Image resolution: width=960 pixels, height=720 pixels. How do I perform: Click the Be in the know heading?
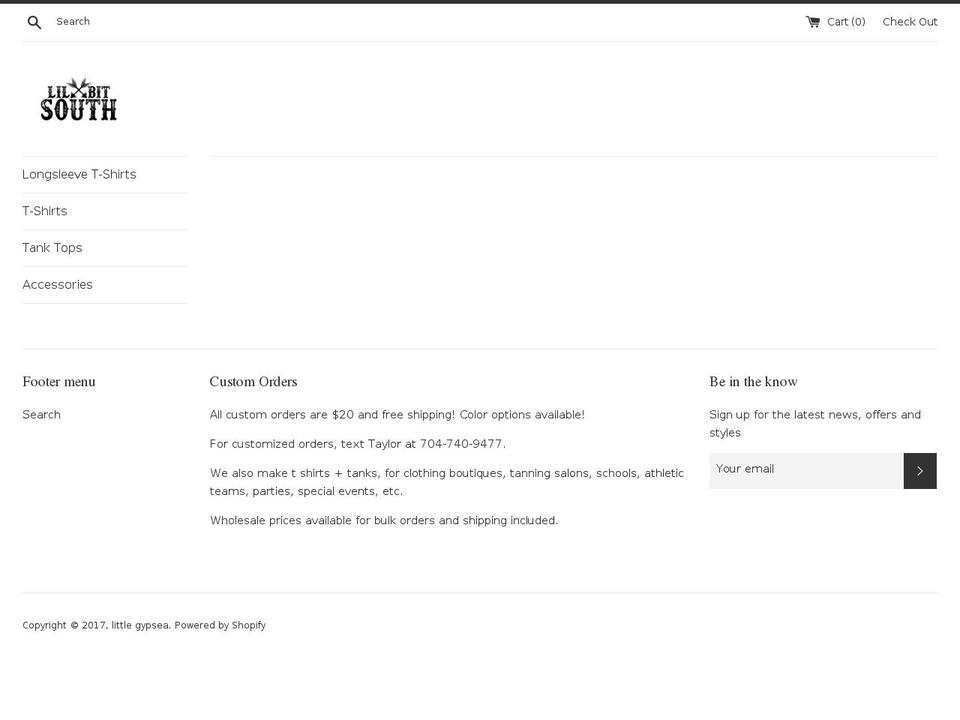[x=752, y=381]
